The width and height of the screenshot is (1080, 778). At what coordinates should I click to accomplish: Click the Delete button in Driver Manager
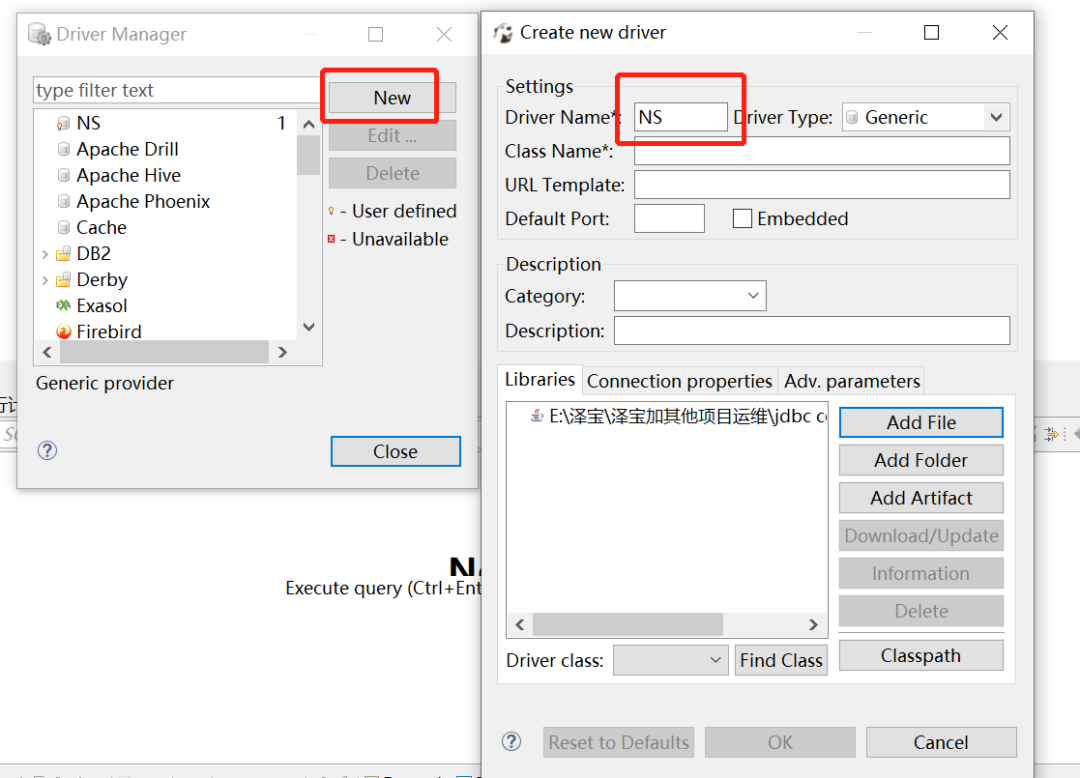392,174
